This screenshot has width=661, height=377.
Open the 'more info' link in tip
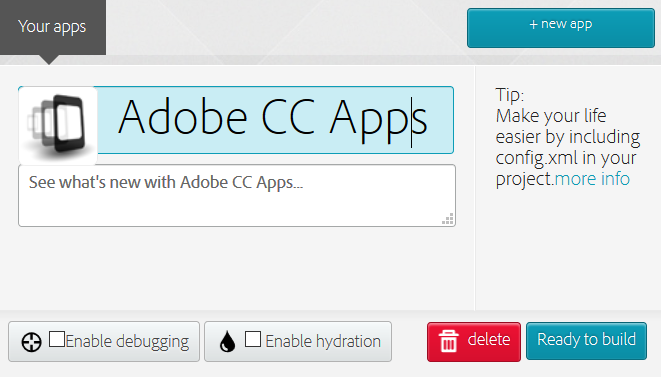[x=592, y=179]
